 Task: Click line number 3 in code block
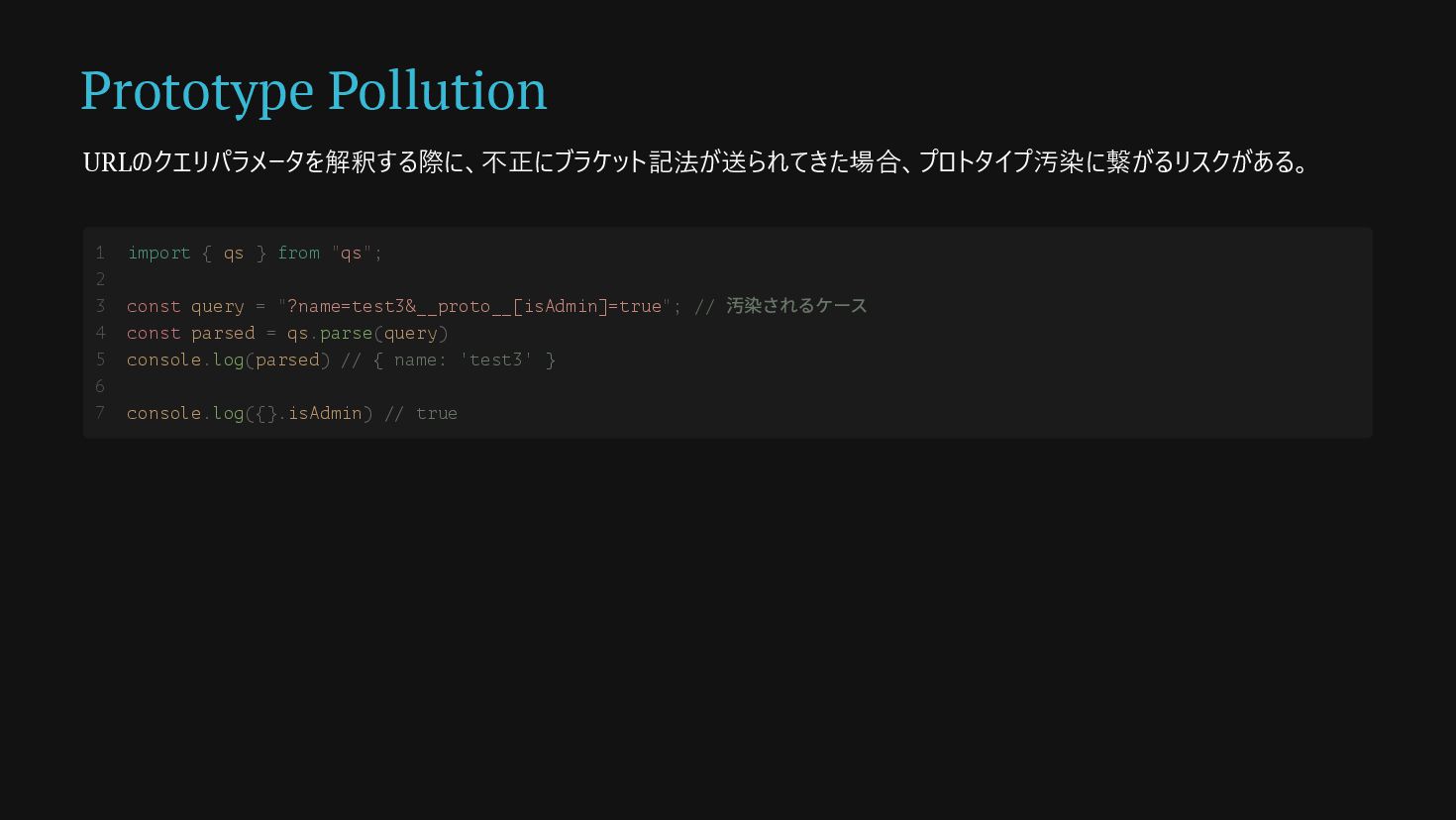100,306
